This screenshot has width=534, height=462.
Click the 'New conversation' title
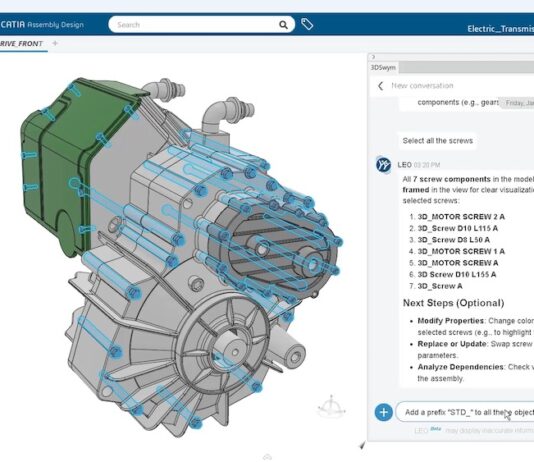tap(422, 86)
